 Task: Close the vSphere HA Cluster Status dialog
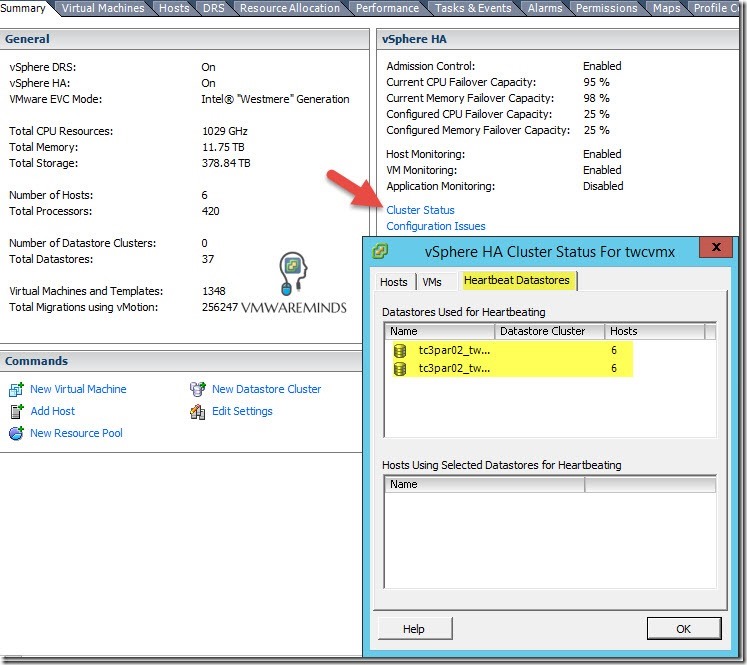click(x=716, y=247)
